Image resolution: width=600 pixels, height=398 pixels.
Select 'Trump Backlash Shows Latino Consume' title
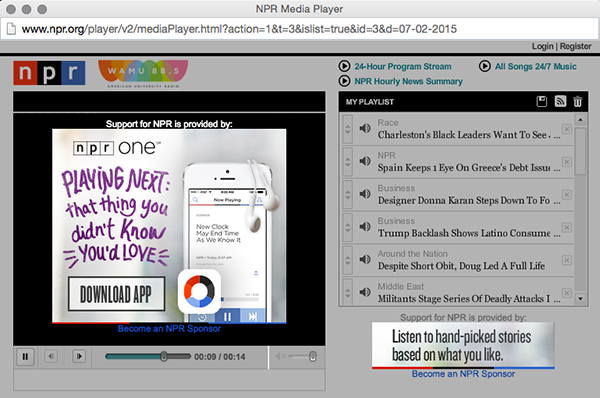[469, 233]
